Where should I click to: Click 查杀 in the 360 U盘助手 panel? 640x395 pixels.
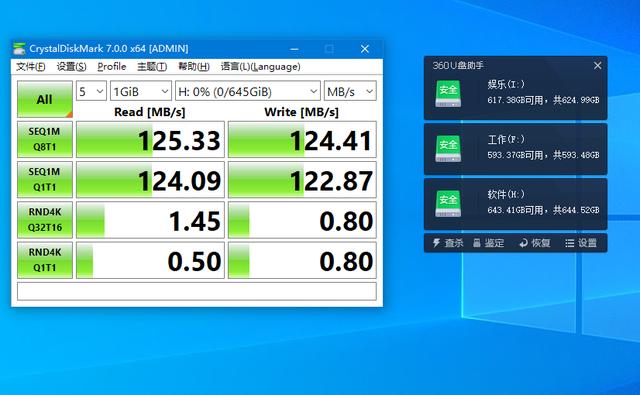click(x=448, y=243)
